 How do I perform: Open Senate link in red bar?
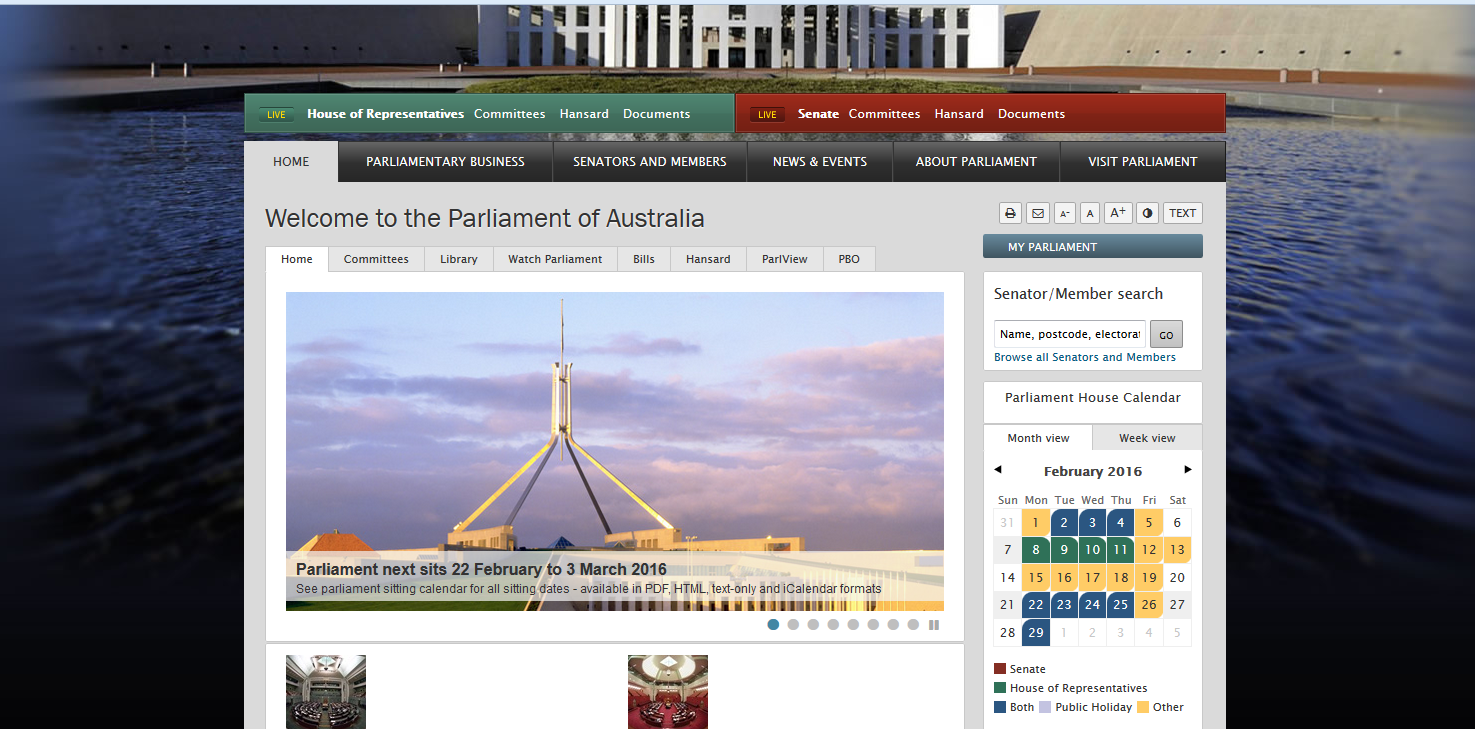pos(818,114)
